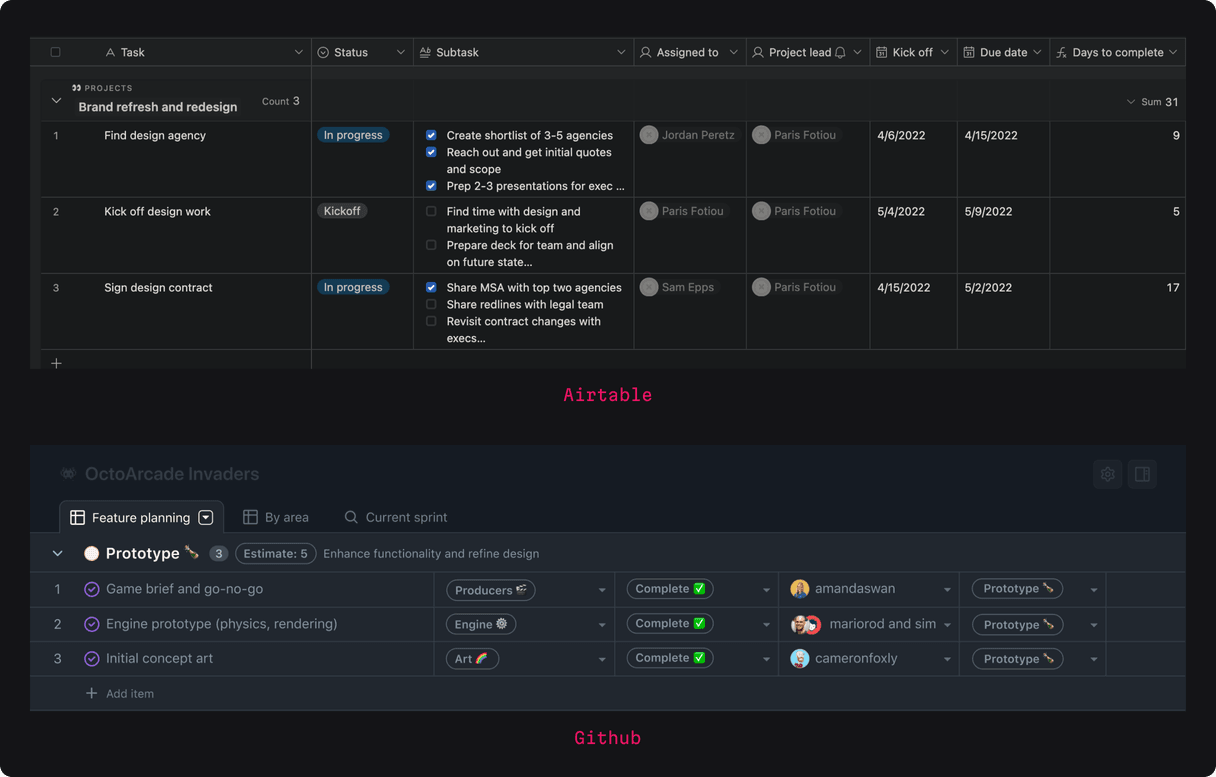Click the calendar icon in the Kick off header

[x=882, y=51]
